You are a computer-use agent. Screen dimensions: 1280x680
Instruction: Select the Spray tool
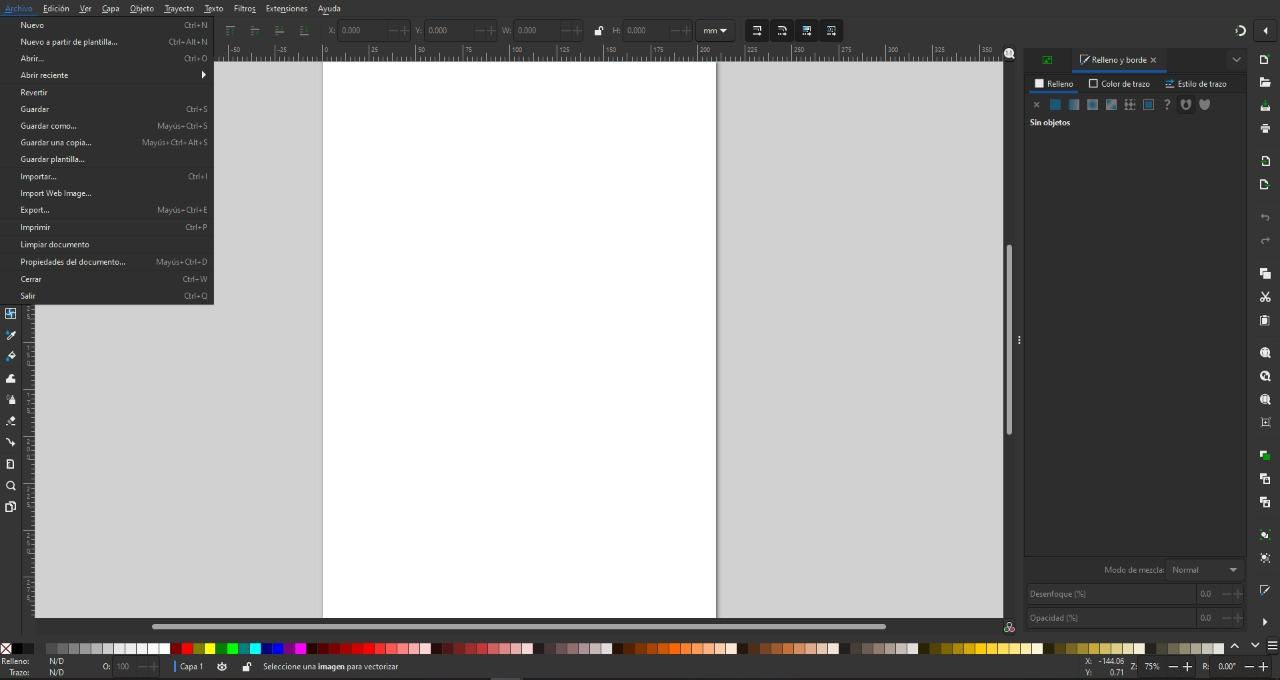click(11, 399)
